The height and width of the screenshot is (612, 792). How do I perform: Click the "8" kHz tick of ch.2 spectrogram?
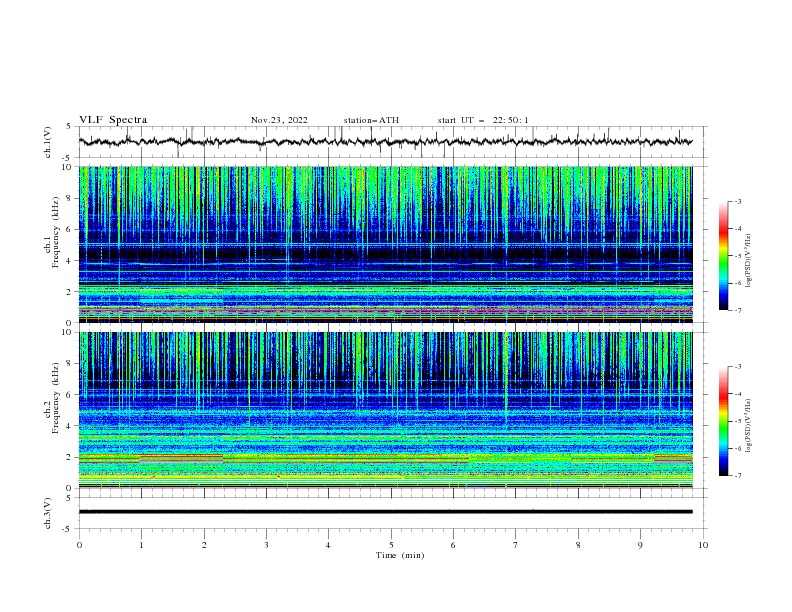[71, 364]
